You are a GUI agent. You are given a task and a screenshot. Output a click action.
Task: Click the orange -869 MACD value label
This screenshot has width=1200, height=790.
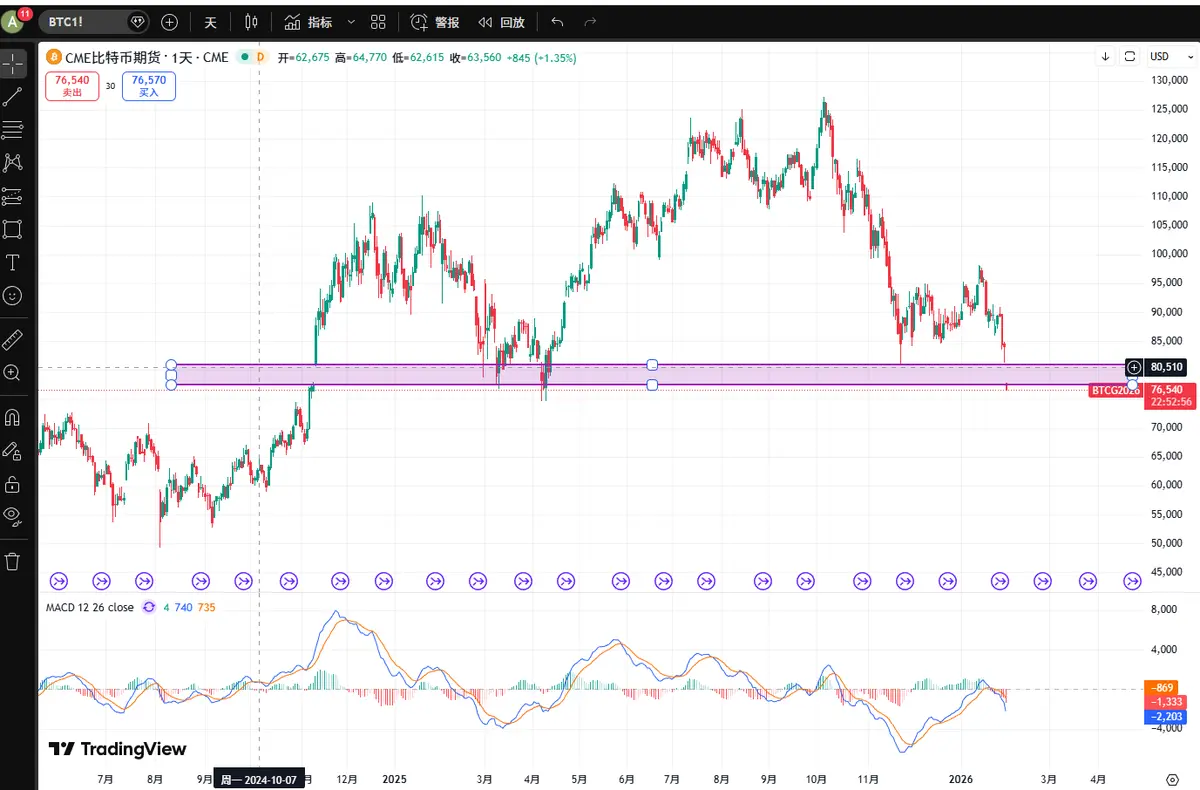point(1162,688)
